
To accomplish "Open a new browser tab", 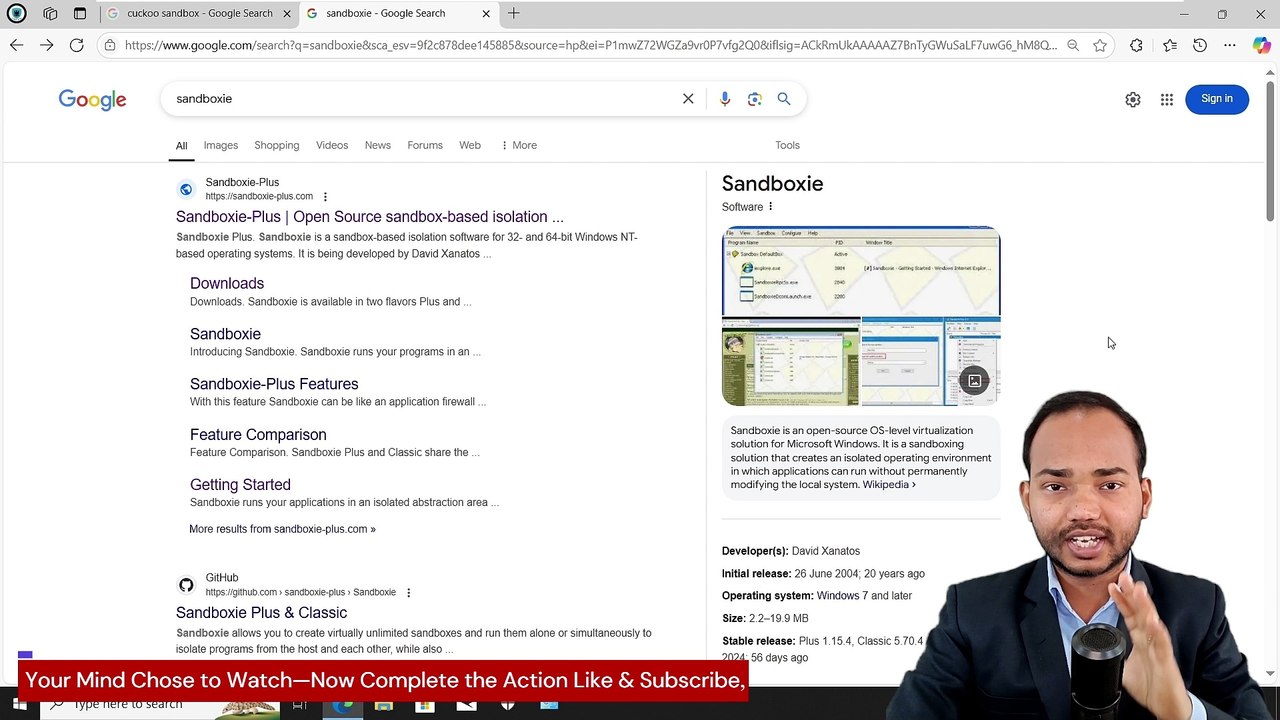I will pos(514,13).
